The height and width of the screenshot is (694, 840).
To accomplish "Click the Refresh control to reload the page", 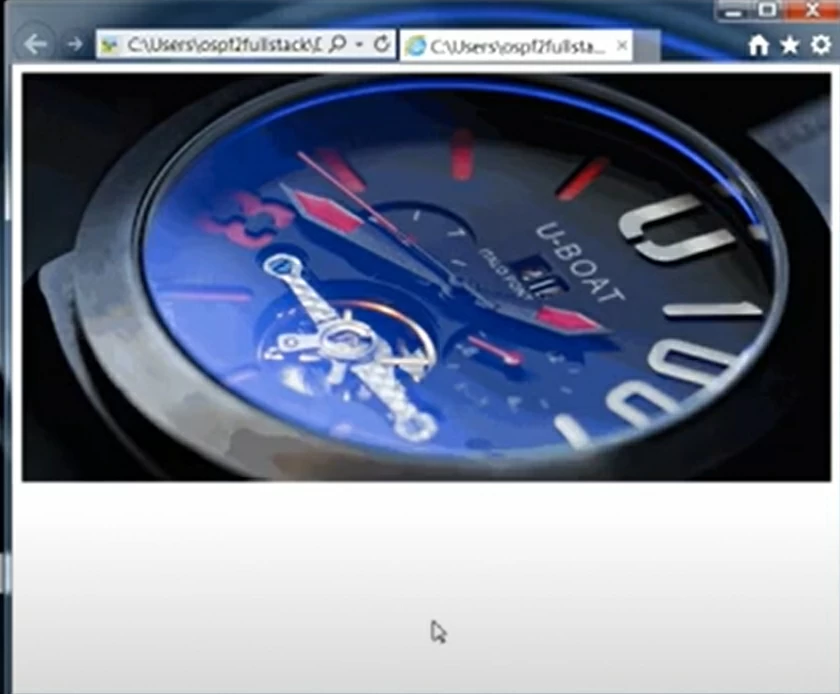I will tap(380, 44).
